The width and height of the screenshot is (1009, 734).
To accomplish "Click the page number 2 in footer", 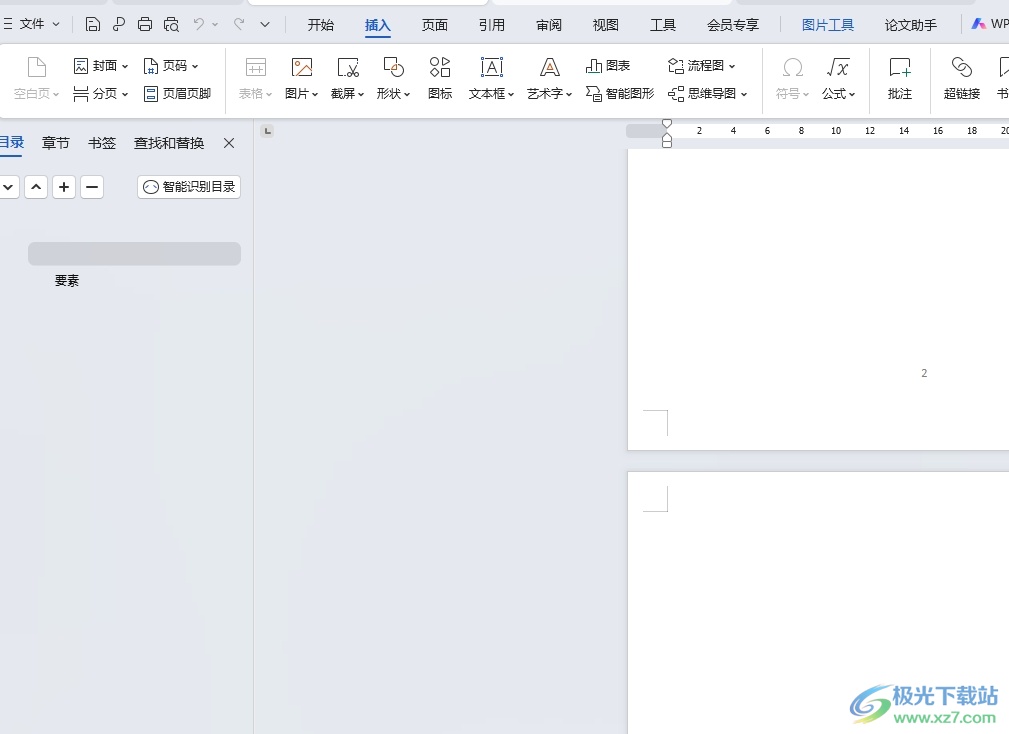I will (x=924, y=373).
